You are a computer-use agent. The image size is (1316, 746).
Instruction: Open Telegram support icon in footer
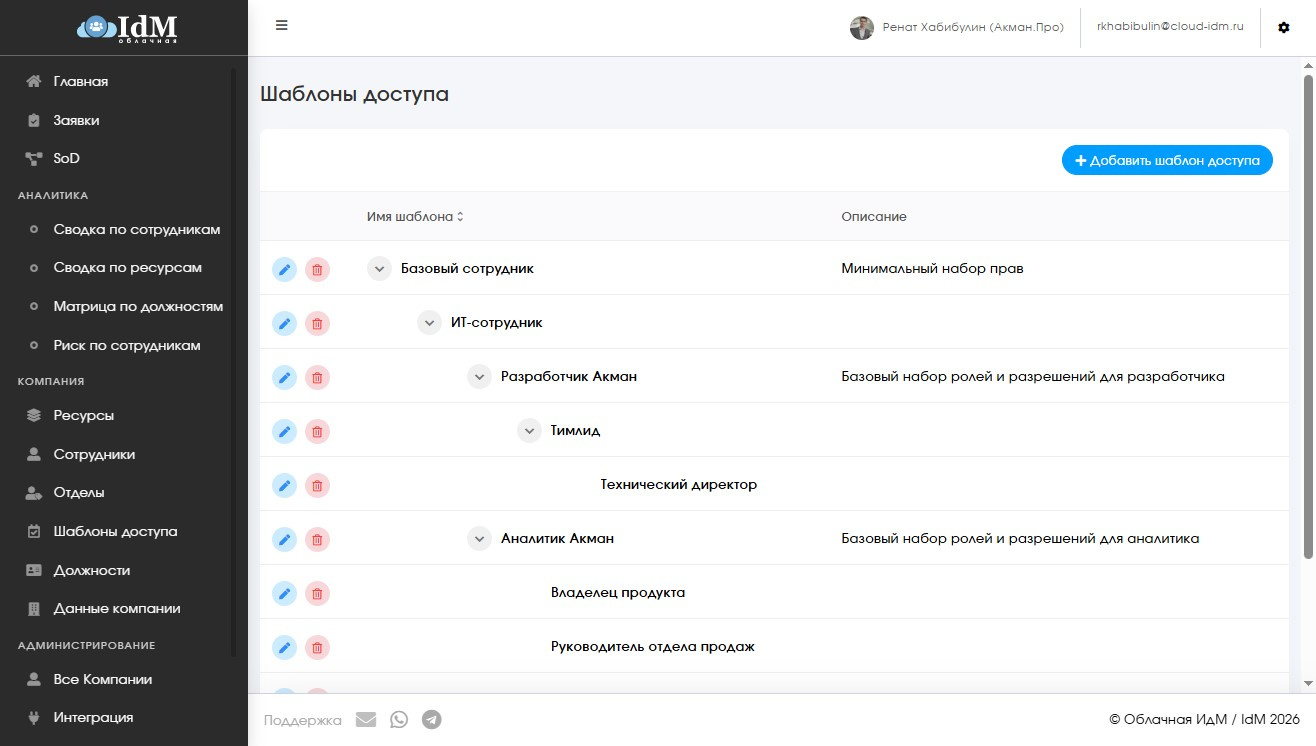(x=432, y=720)
